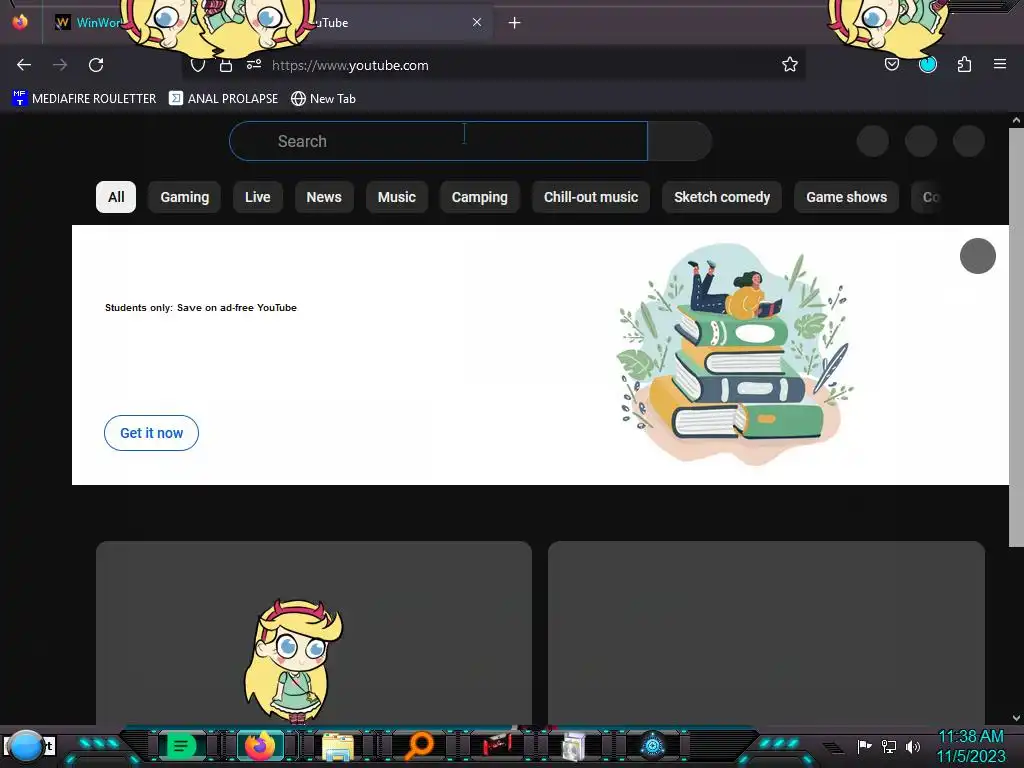Select the News filter chip
Viewport: 1024px width, 768px height.
324,197
